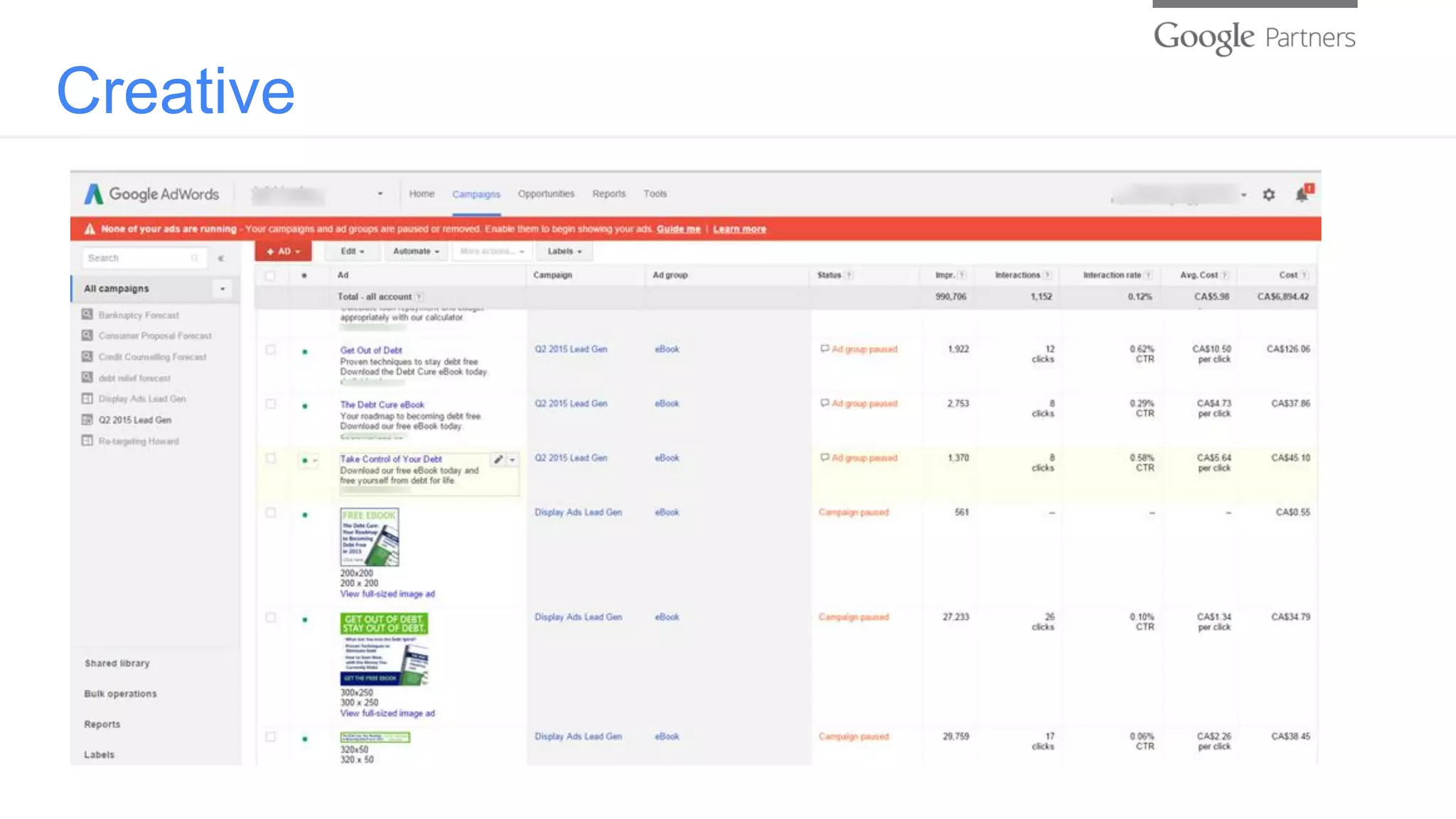The width and height of the screenshot is (1456, 819).
Task: Edit the Take Control of Your Debt ad
Action: 498,460
